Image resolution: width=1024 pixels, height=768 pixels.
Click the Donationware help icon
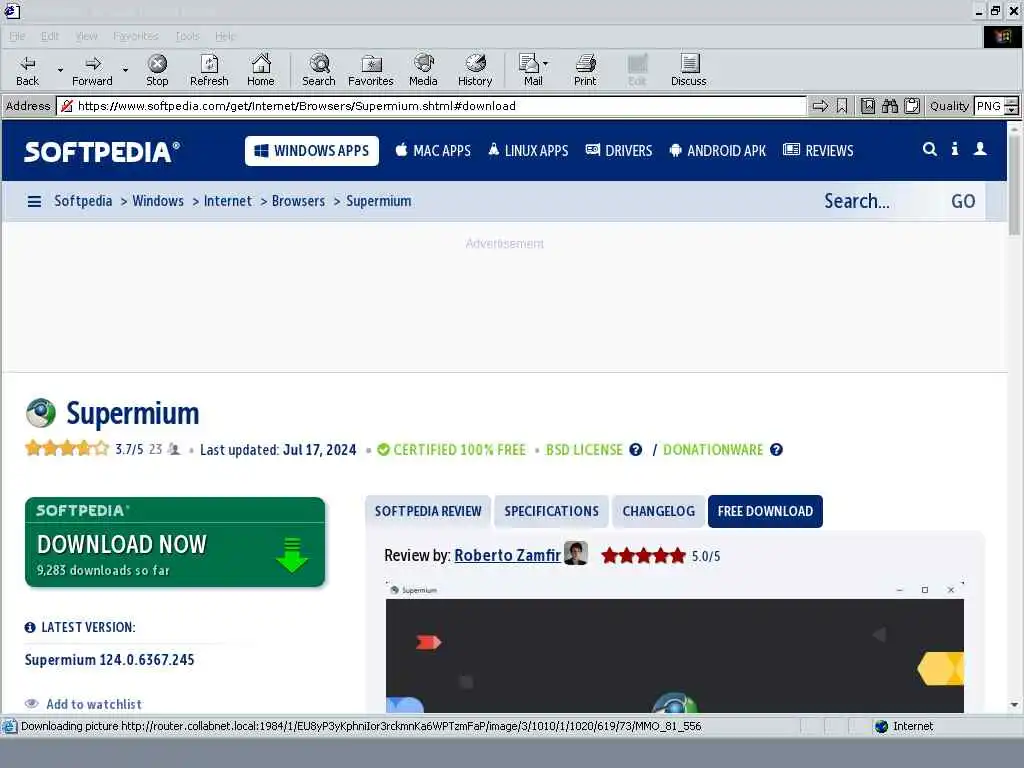point(776,450)
